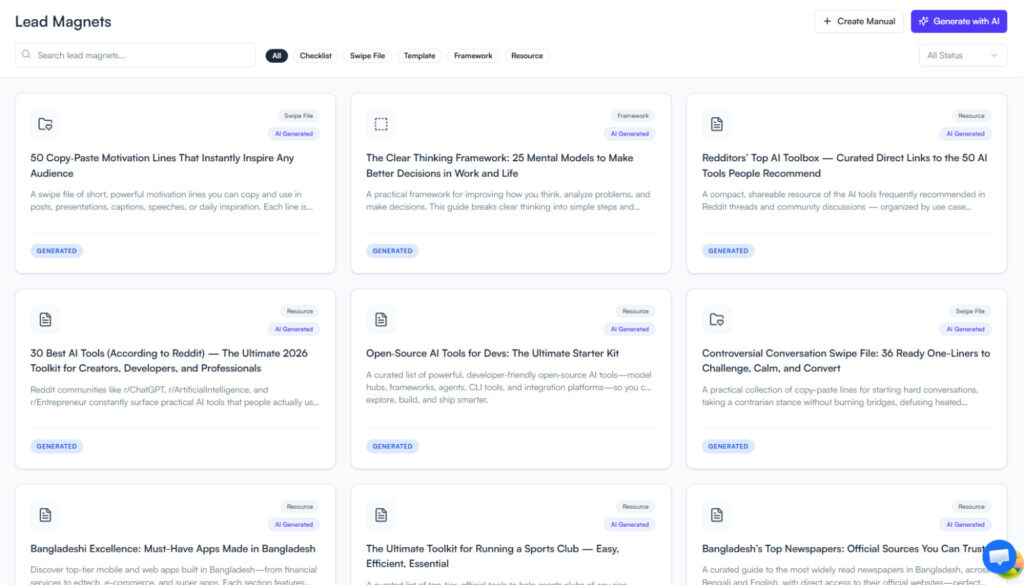Filter by Swipe File type

point(367,56)
